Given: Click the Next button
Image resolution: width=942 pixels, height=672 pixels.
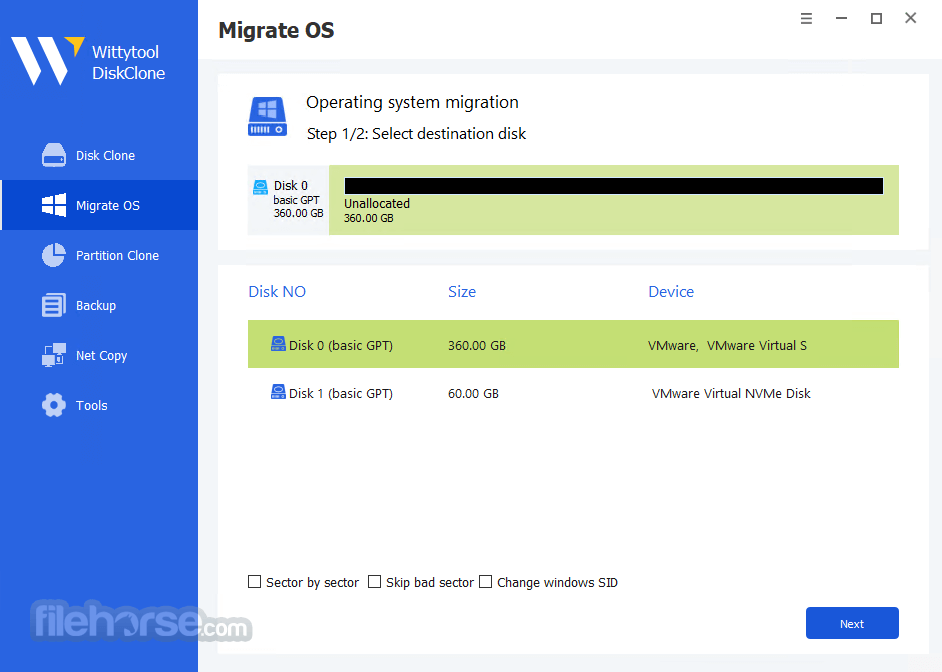Looking at the screenshot, I should (852, 623).
